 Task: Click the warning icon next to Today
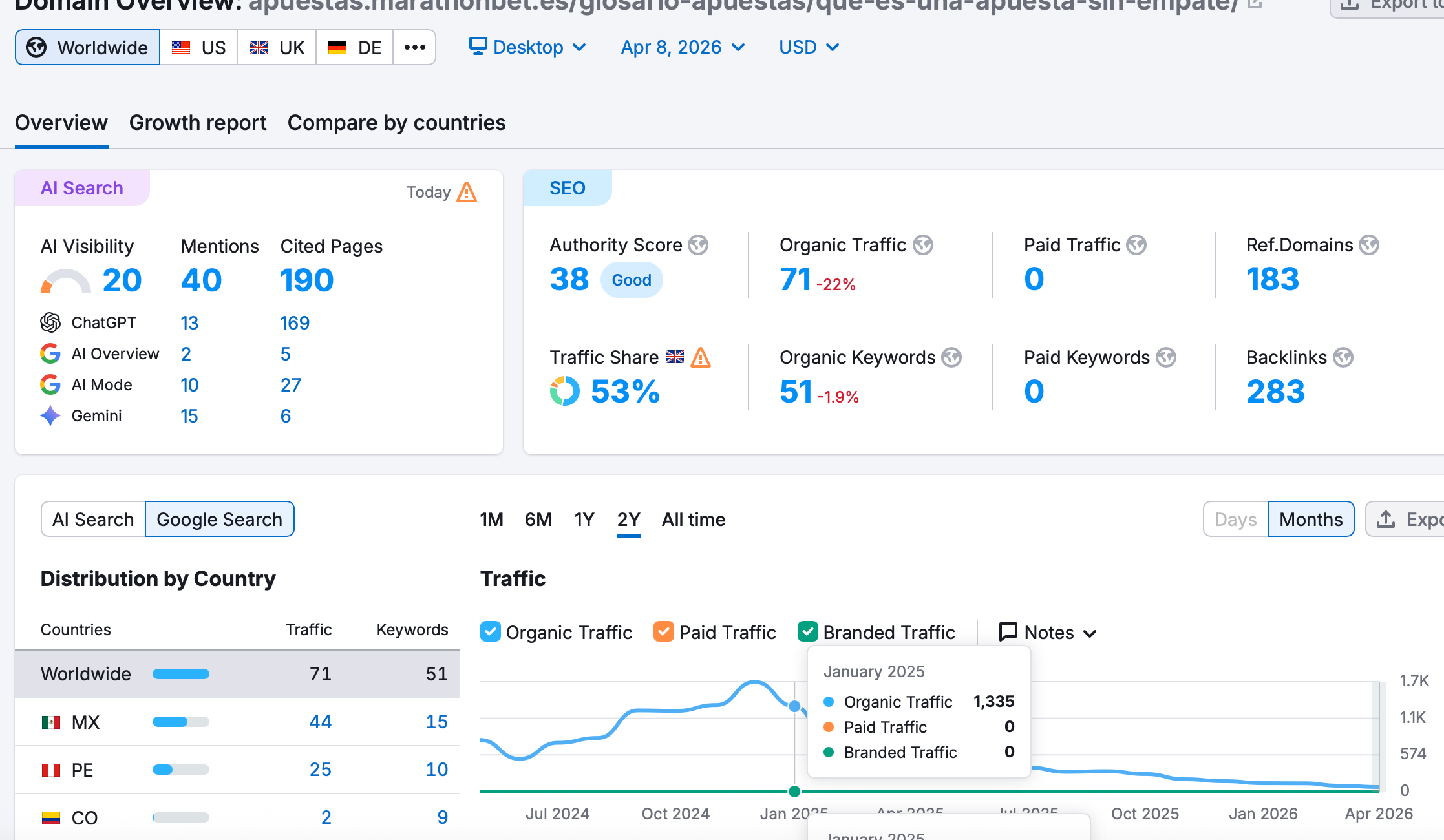467,193
